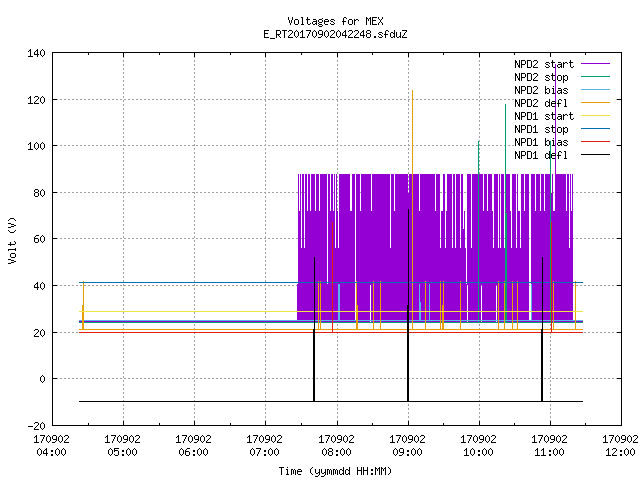Click the x-axis tick label 11:00
This screenshot has width=640, height=480.
549,452
